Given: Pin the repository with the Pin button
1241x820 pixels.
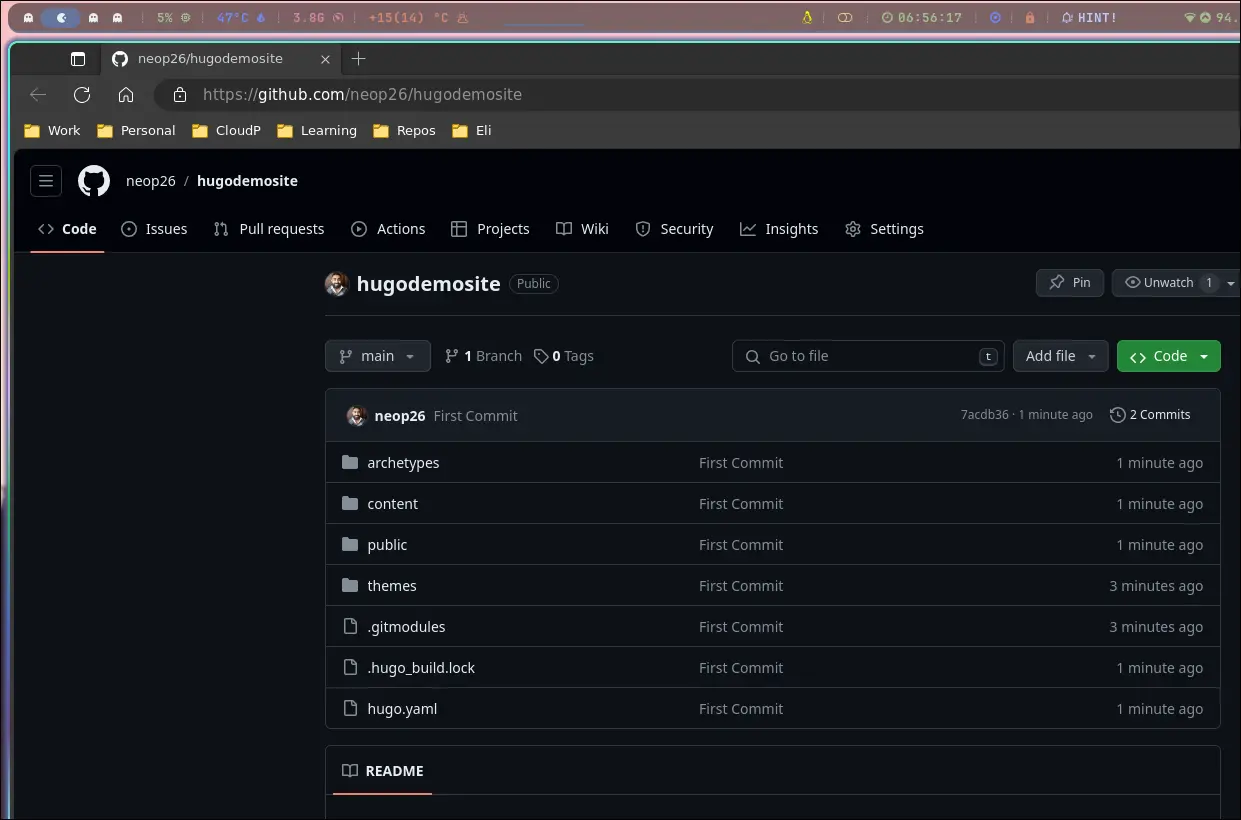Looking at the screenshot, I should pos(1070,283).
